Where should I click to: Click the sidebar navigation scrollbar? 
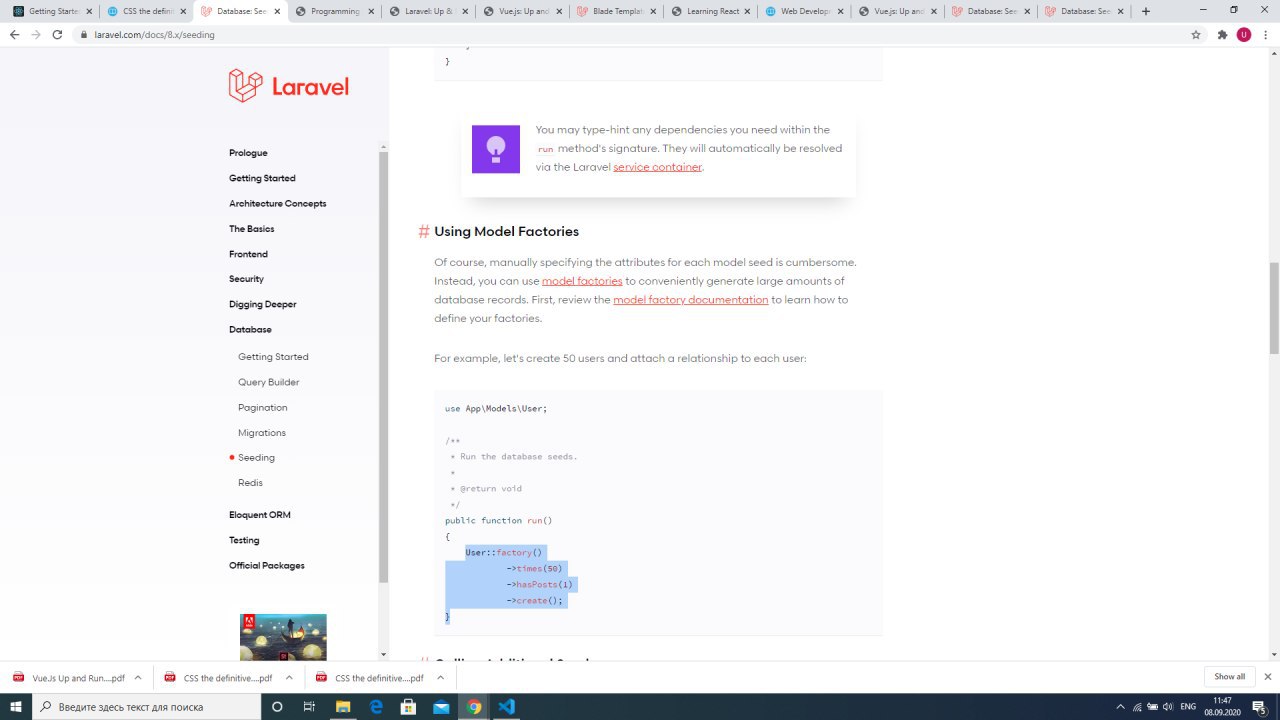pyautogui.click(x=383, y=368)
